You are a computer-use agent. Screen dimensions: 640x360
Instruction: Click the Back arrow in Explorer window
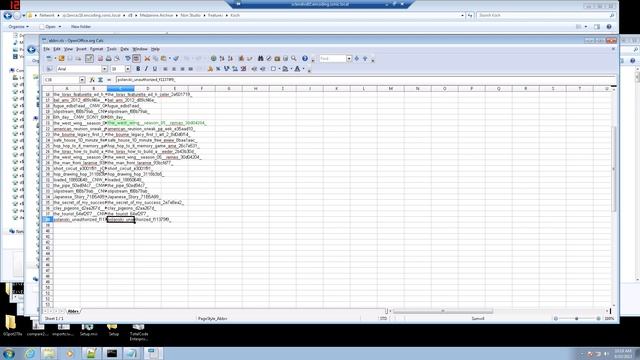[7, 16]
